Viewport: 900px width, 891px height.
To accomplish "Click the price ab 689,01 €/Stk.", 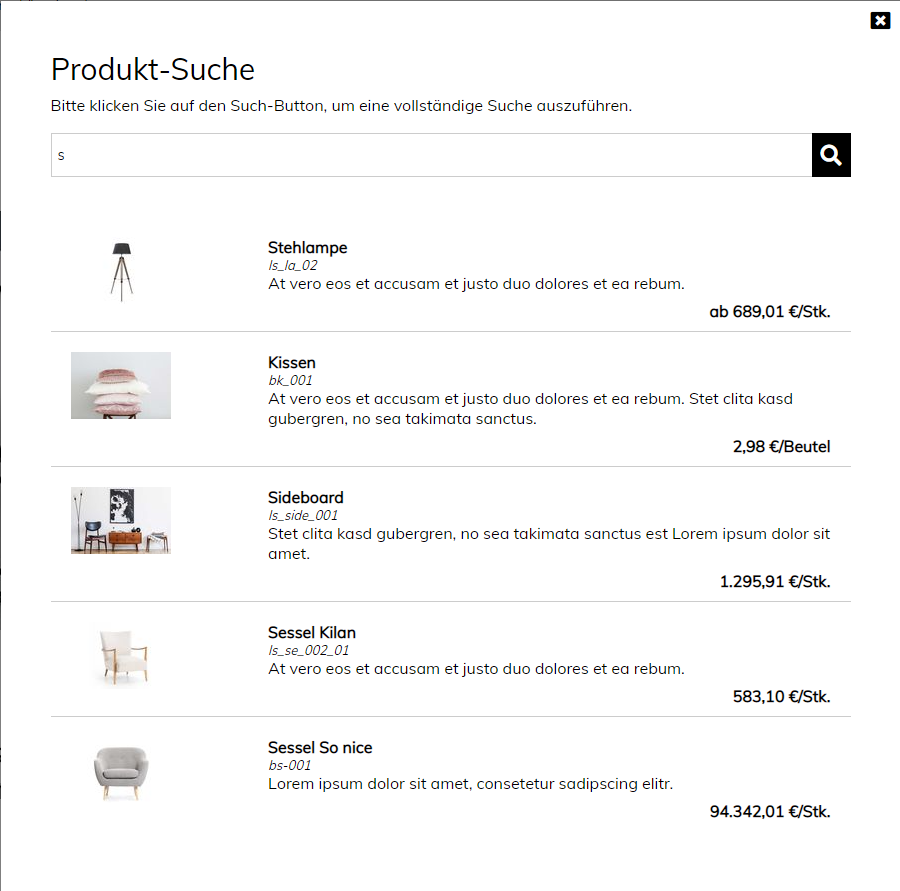I will (x=770, y=312).
